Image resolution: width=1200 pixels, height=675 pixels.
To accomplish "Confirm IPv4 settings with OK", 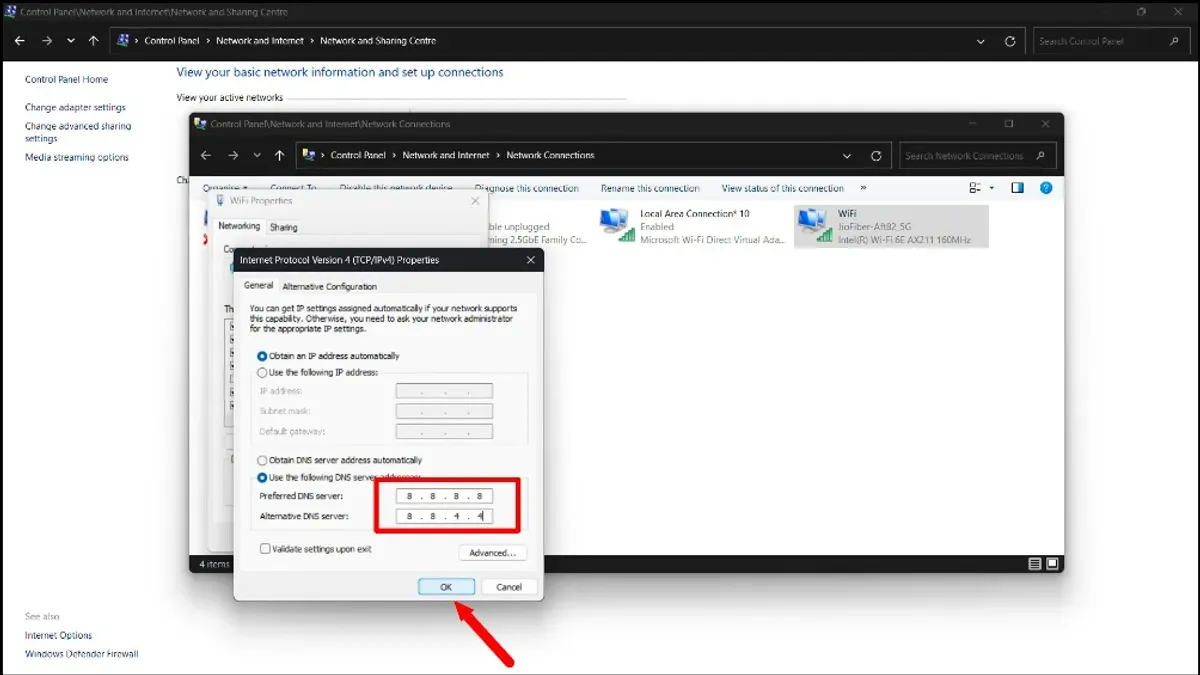I will coord(446,587).
